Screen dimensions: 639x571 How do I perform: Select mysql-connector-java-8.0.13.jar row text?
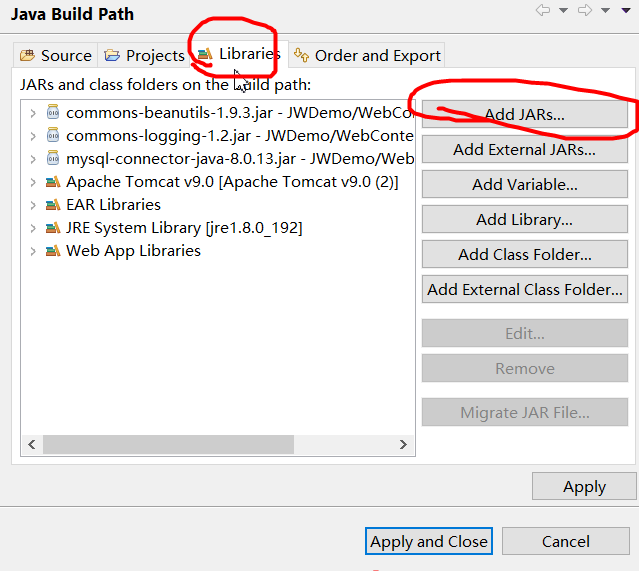tap(240, 159)
